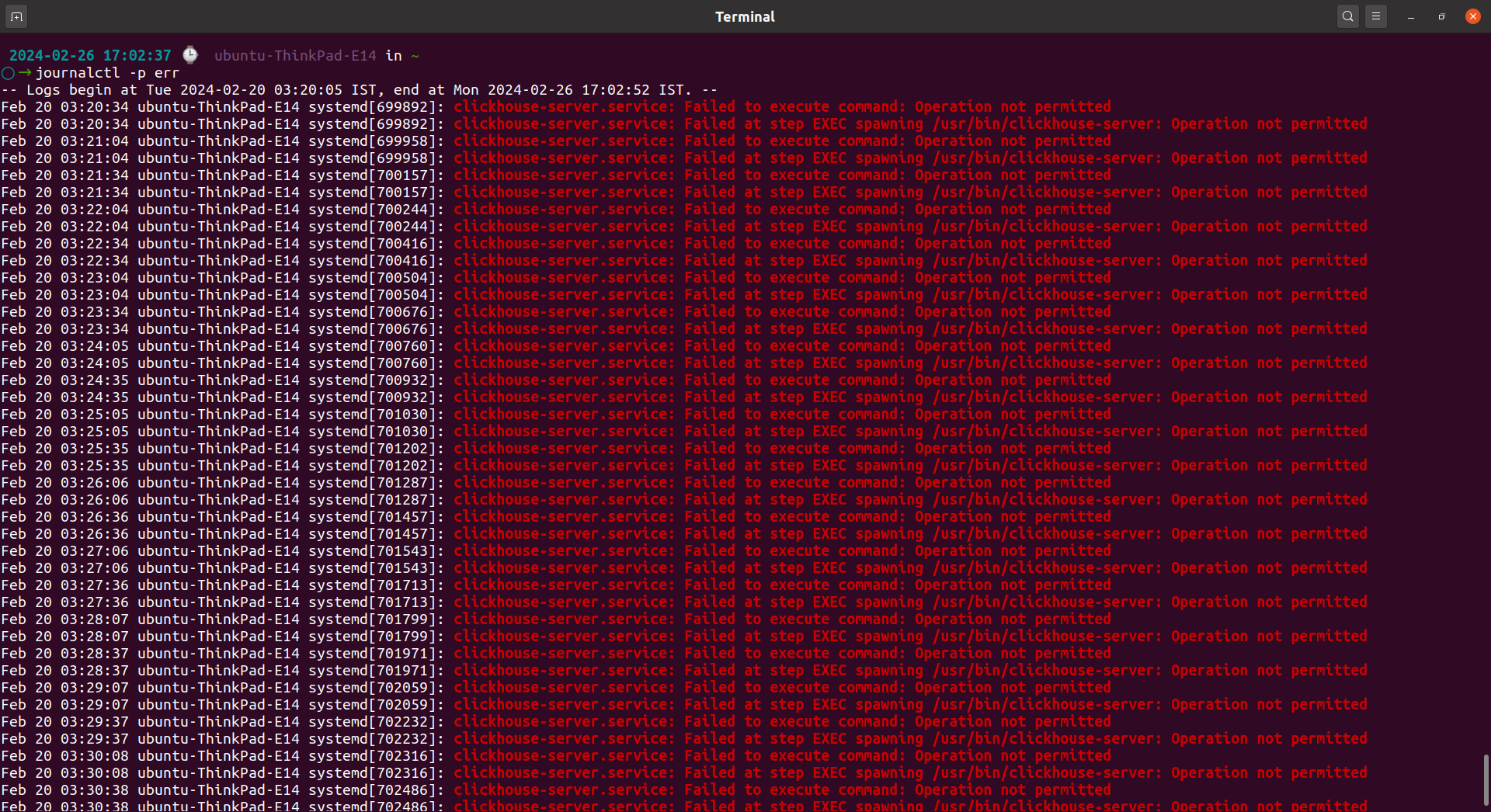Click the 03:26:36 systemd[701457] 'Failed at step EXEC' line
1491x812 pixels.
pos(684,534)
